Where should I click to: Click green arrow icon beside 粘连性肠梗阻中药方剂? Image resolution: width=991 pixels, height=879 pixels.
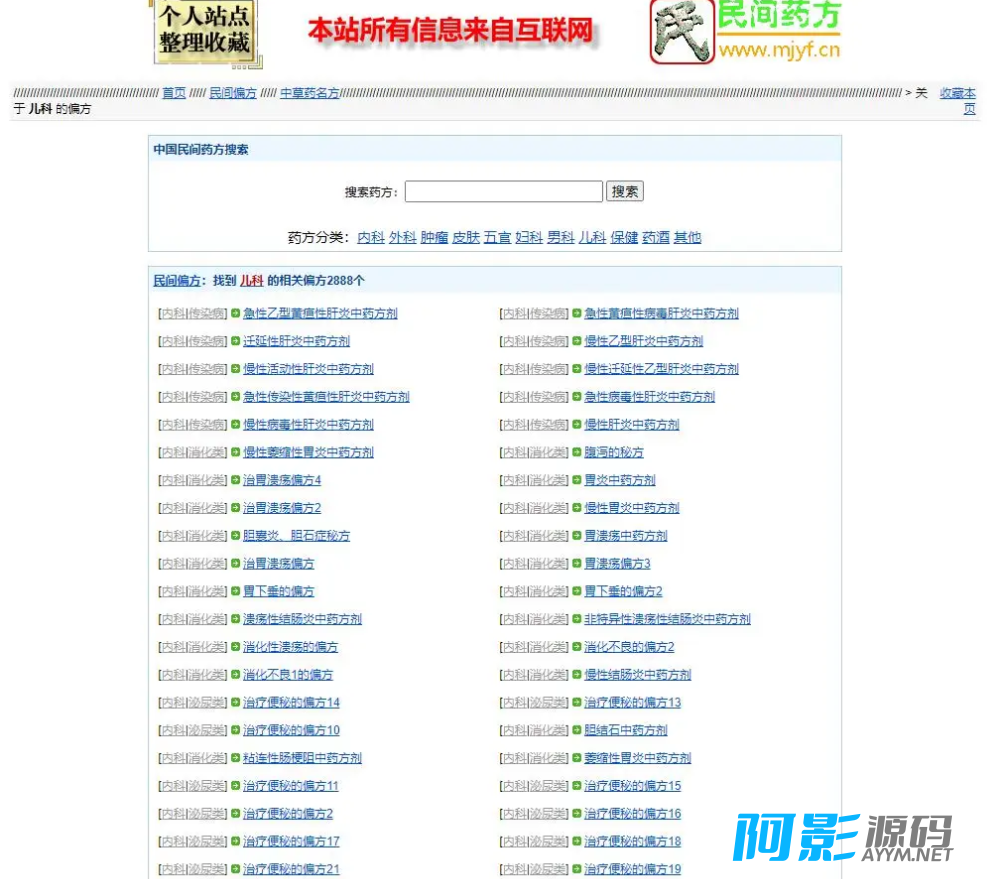[236, 758]
